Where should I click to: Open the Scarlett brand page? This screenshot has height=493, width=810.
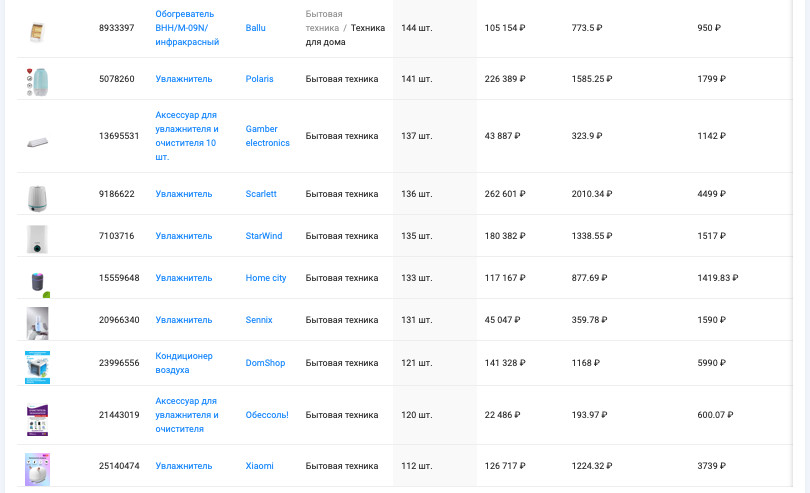(x=261, y=194)
